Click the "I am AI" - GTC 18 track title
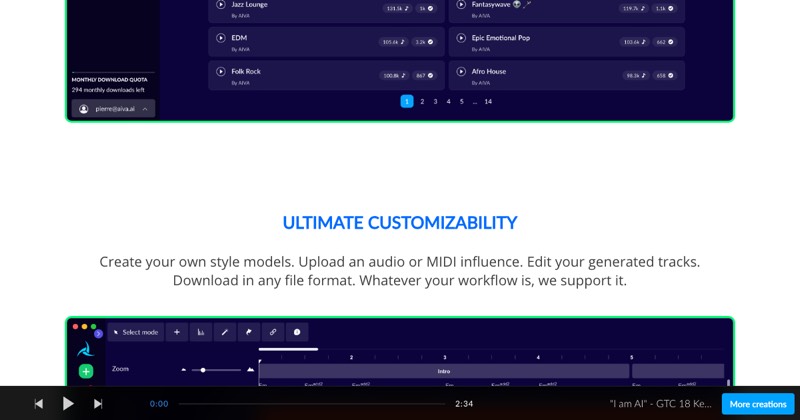Viewport: 800px width, 420px height. point(660,404)
